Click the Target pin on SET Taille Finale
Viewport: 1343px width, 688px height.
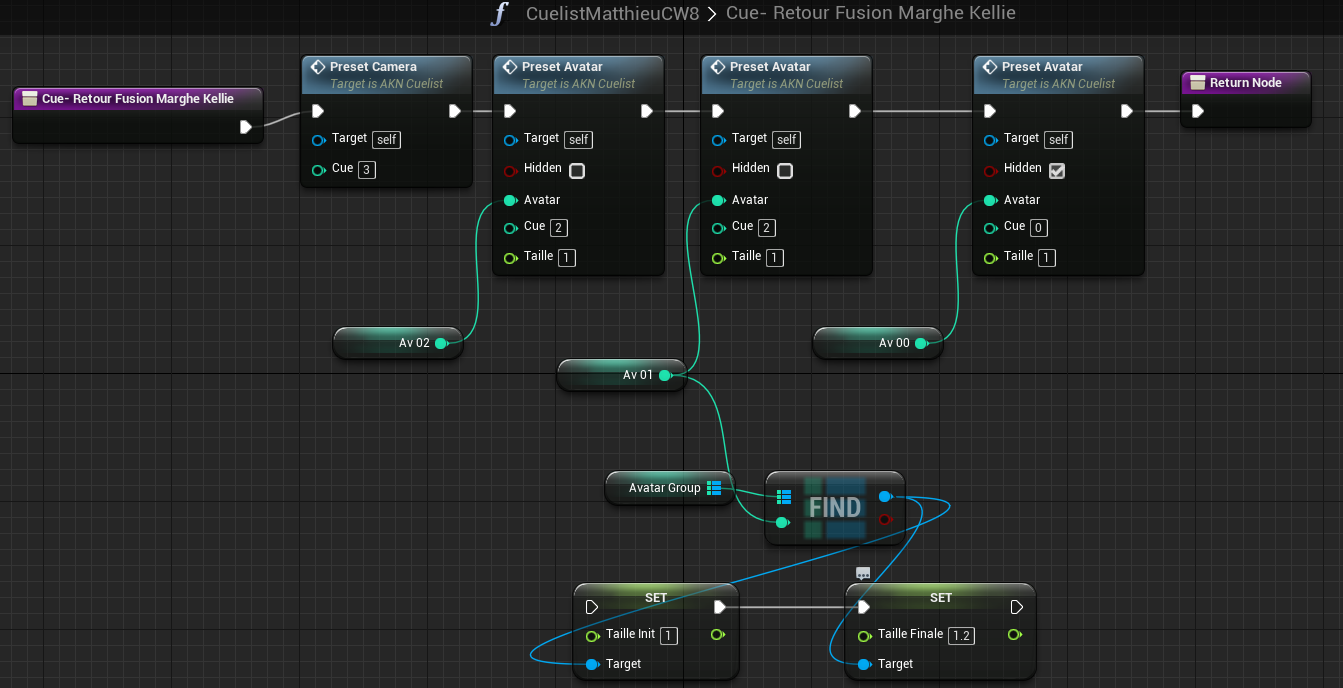click(864, 664)
